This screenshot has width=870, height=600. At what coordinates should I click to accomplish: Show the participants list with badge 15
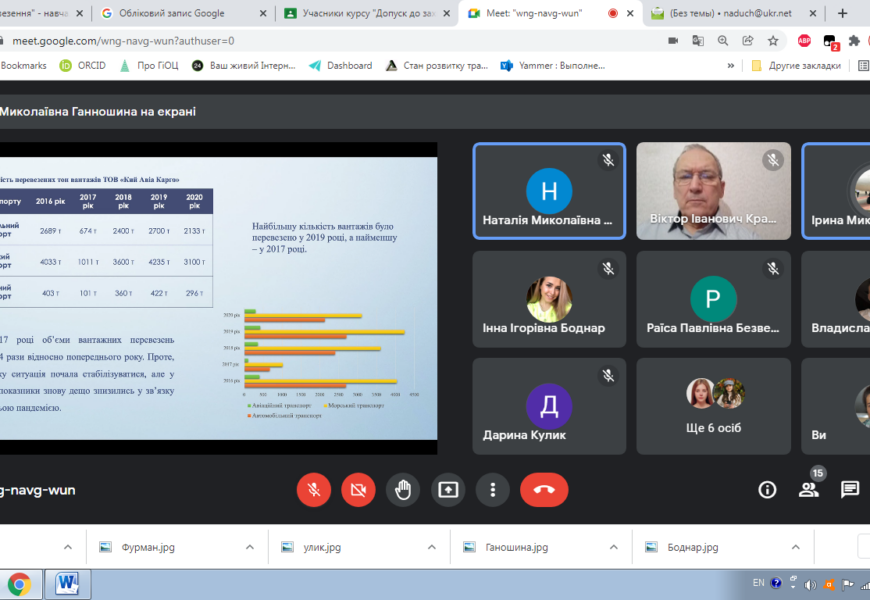coord(809,489)
